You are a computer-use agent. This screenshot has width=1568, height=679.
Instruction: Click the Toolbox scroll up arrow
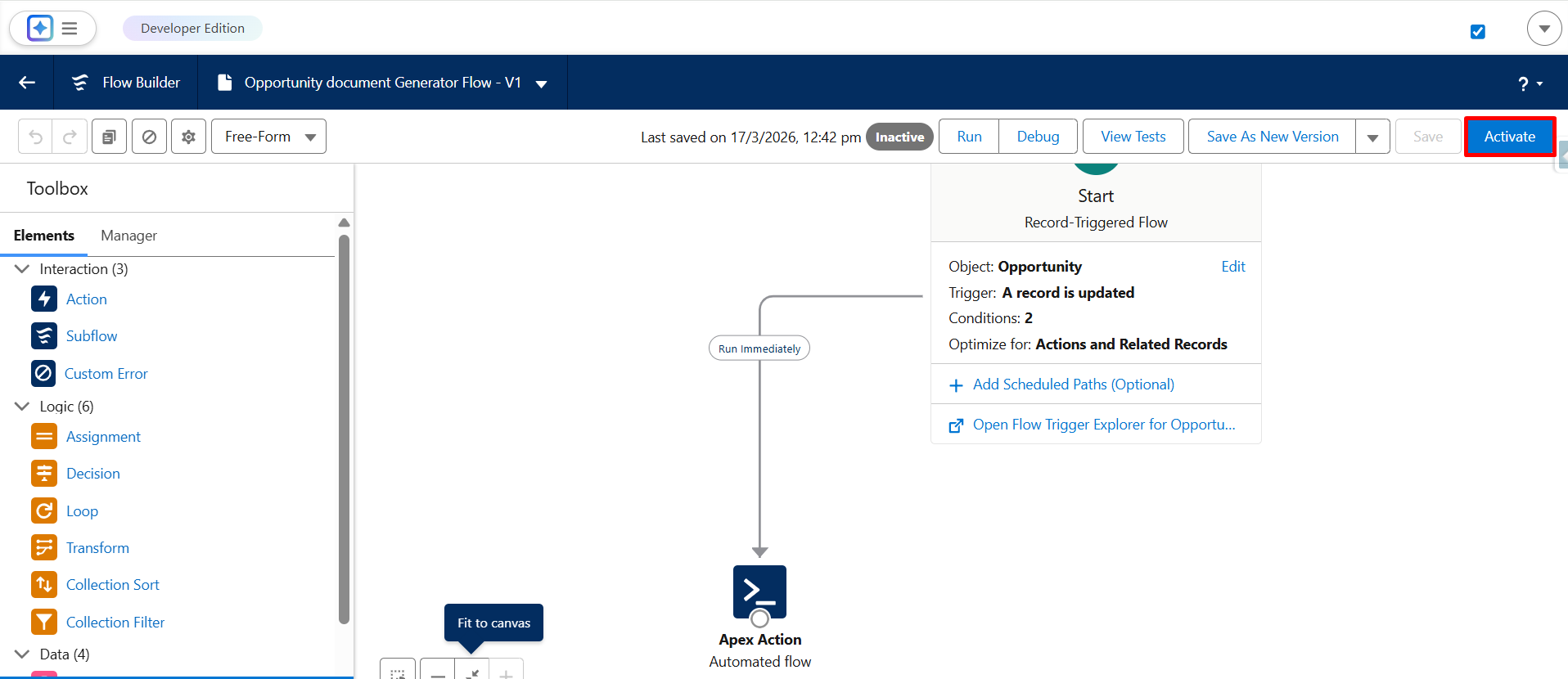click(x=344, y=223)
